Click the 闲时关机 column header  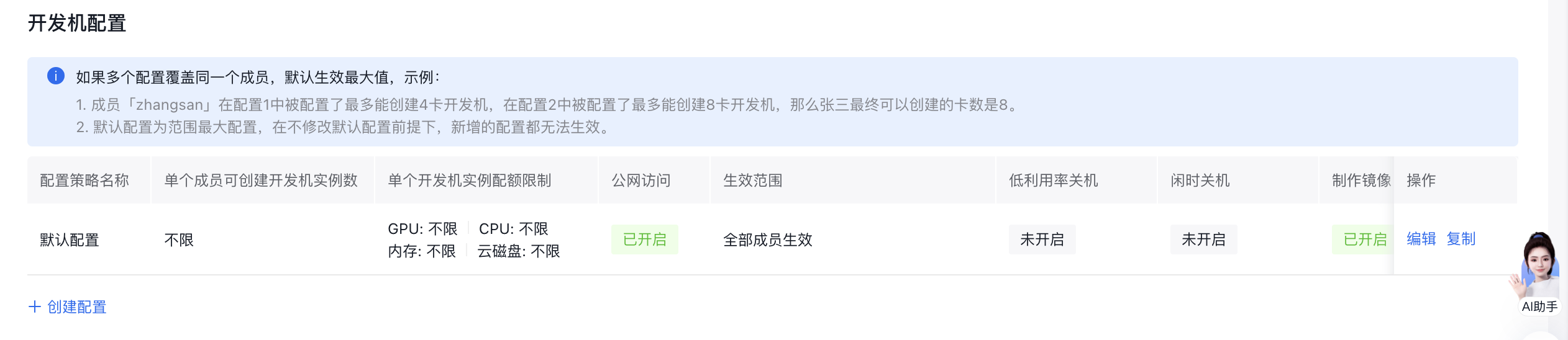[1200, 181]
